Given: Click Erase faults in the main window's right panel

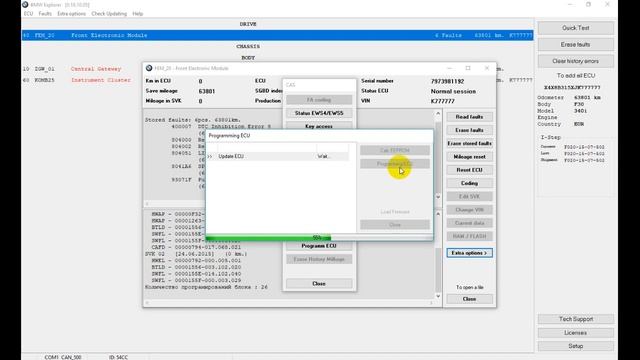Looking at the screenshot, I should coord(576,44).
